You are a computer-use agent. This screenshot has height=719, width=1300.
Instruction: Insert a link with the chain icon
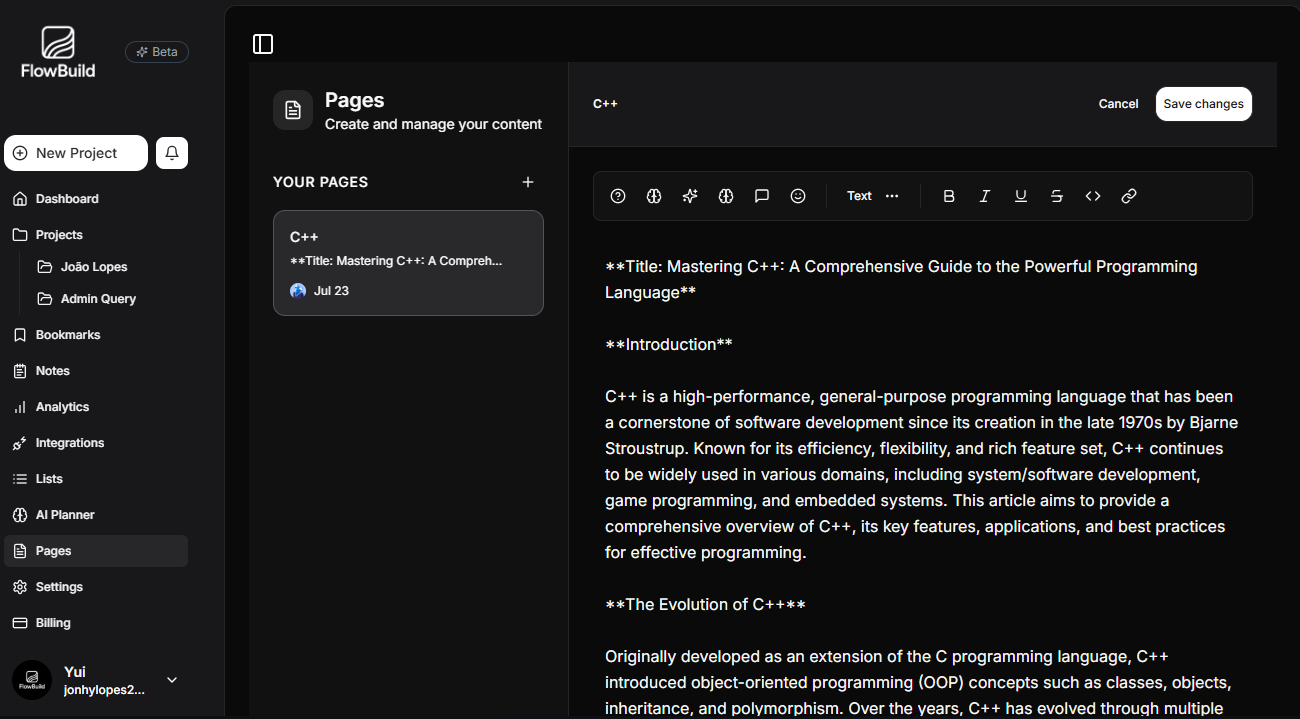pos(1129,196)
